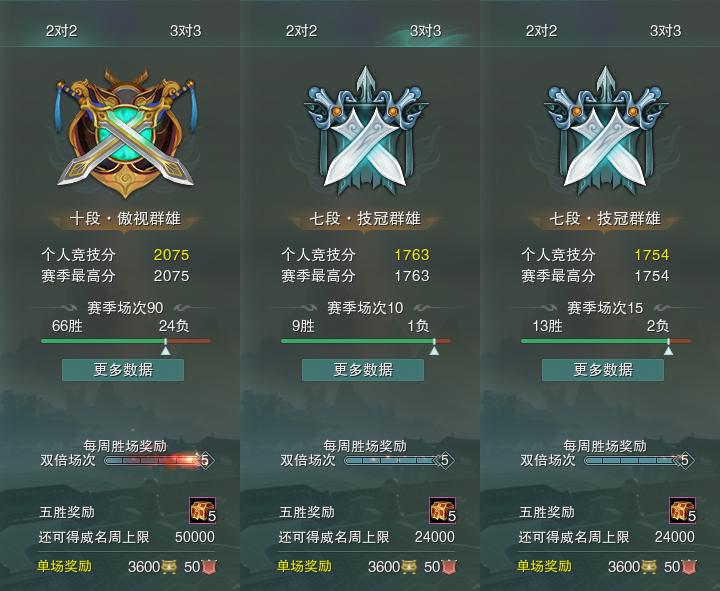
Task: Click 更多数据 button under 66胜 24负
Action: [123, 370]
